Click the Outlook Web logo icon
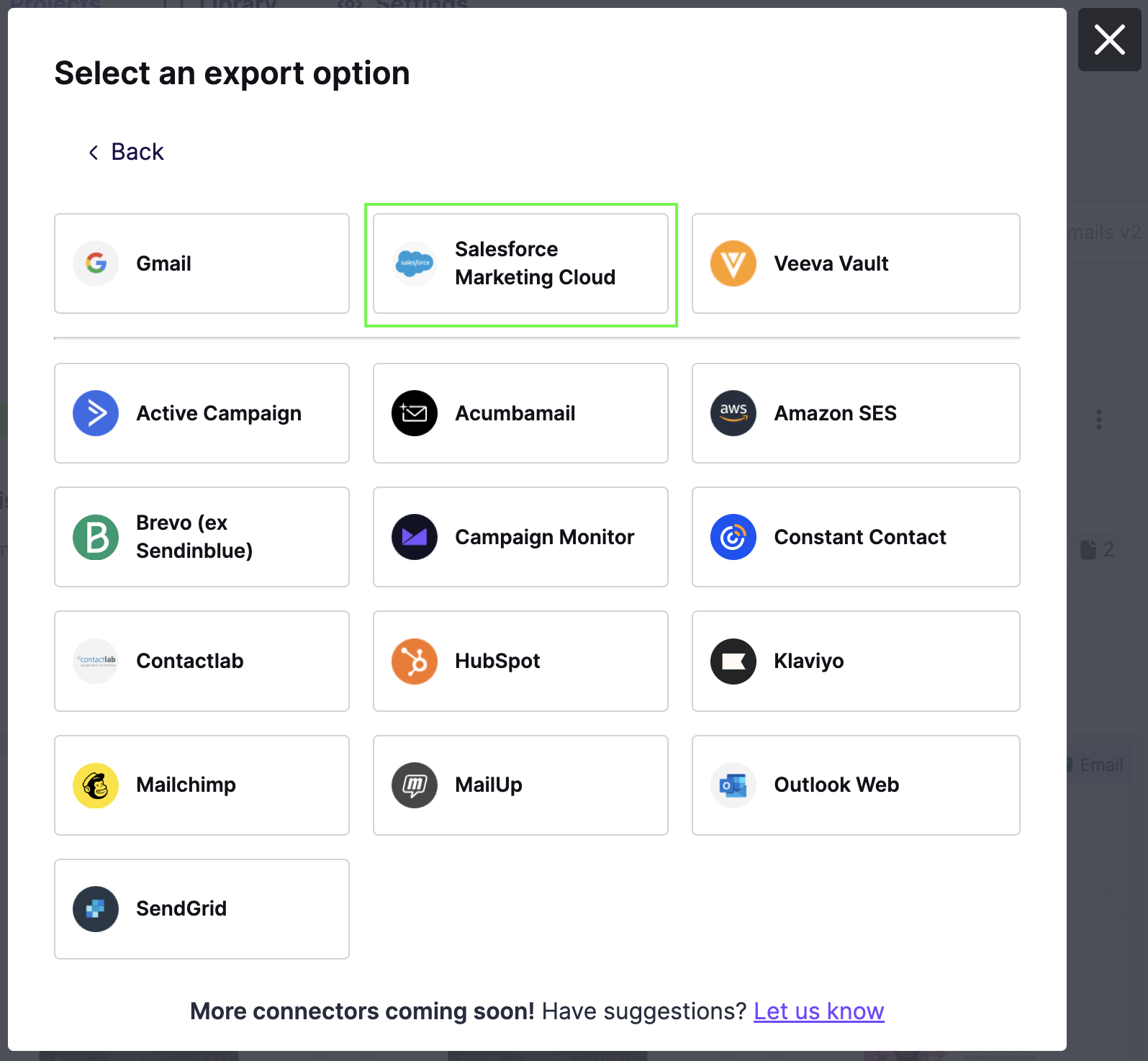The height and width of the screenshot is (1061, 1148). pyautogui.click(x=733, y=785)
